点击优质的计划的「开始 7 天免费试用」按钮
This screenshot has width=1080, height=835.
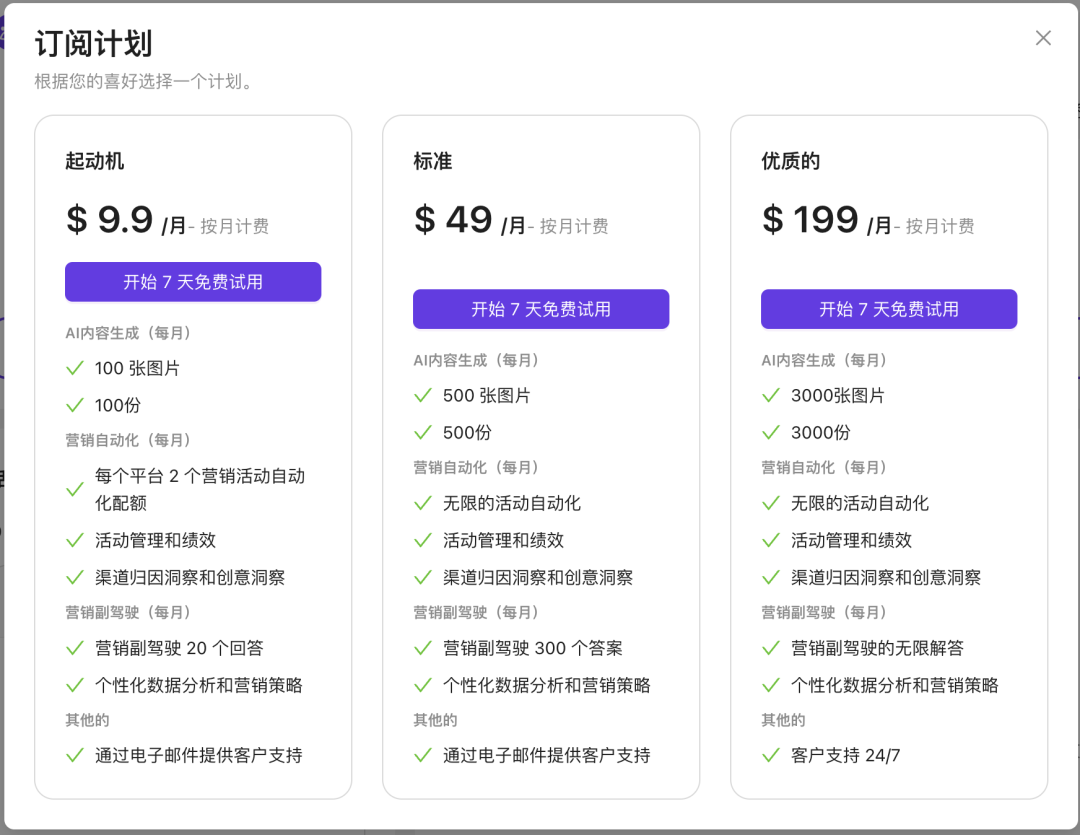pos(888,309)
